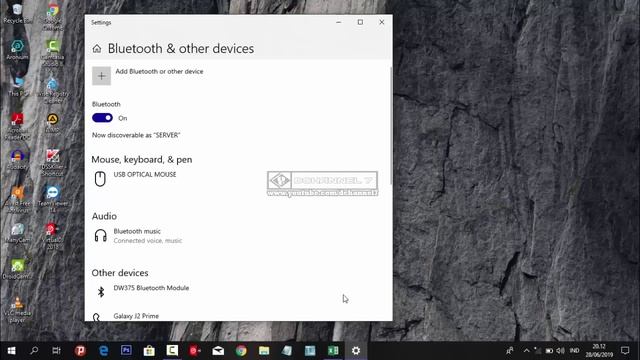This screenshot has width=640, height=360.
Task: Select the Recycle Bin desktop icon
Action: click(x=17, y=13)
